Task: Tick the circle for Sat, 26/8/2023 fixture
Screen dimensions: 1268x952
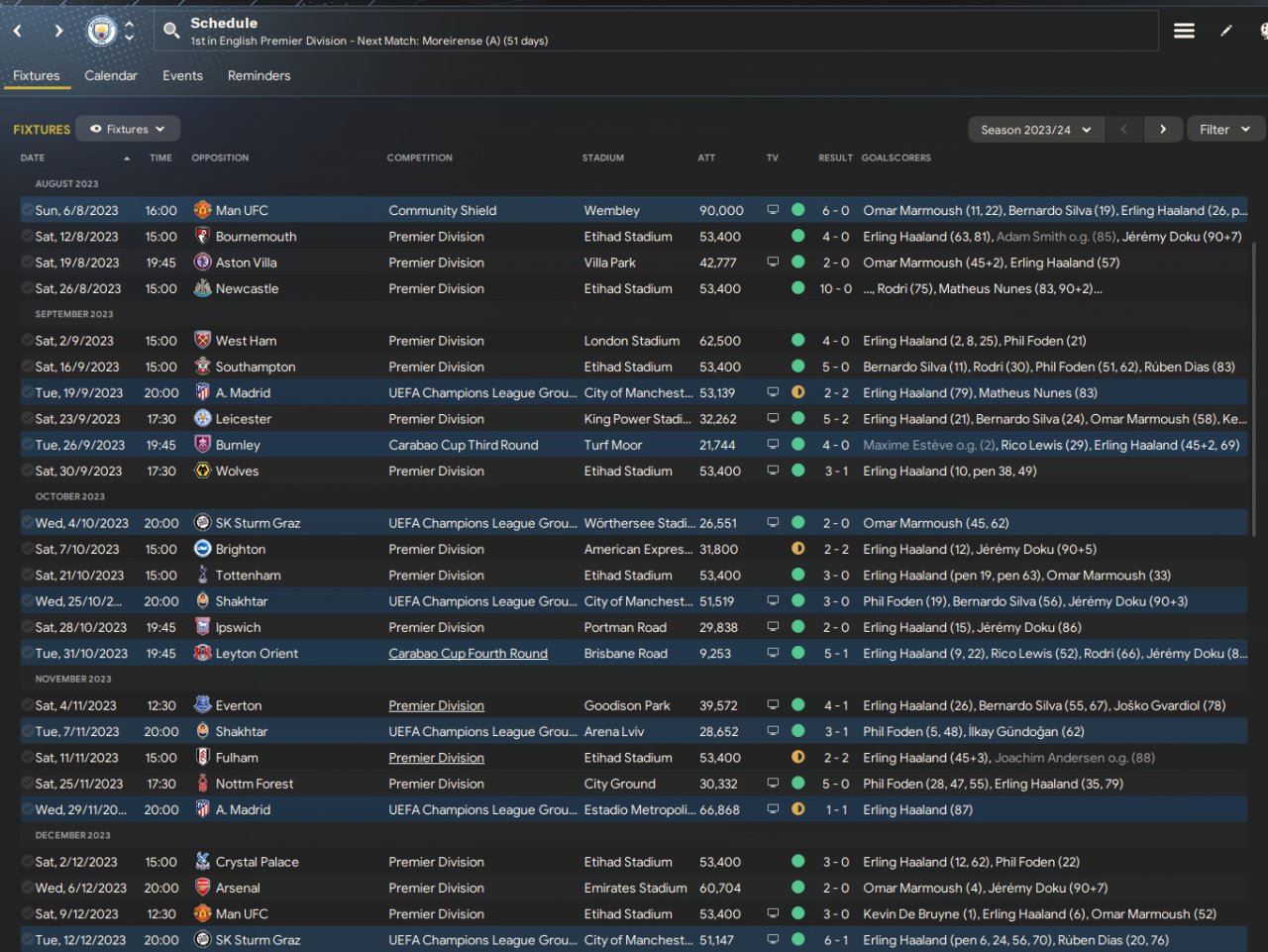Action: [x=27, y=288]
